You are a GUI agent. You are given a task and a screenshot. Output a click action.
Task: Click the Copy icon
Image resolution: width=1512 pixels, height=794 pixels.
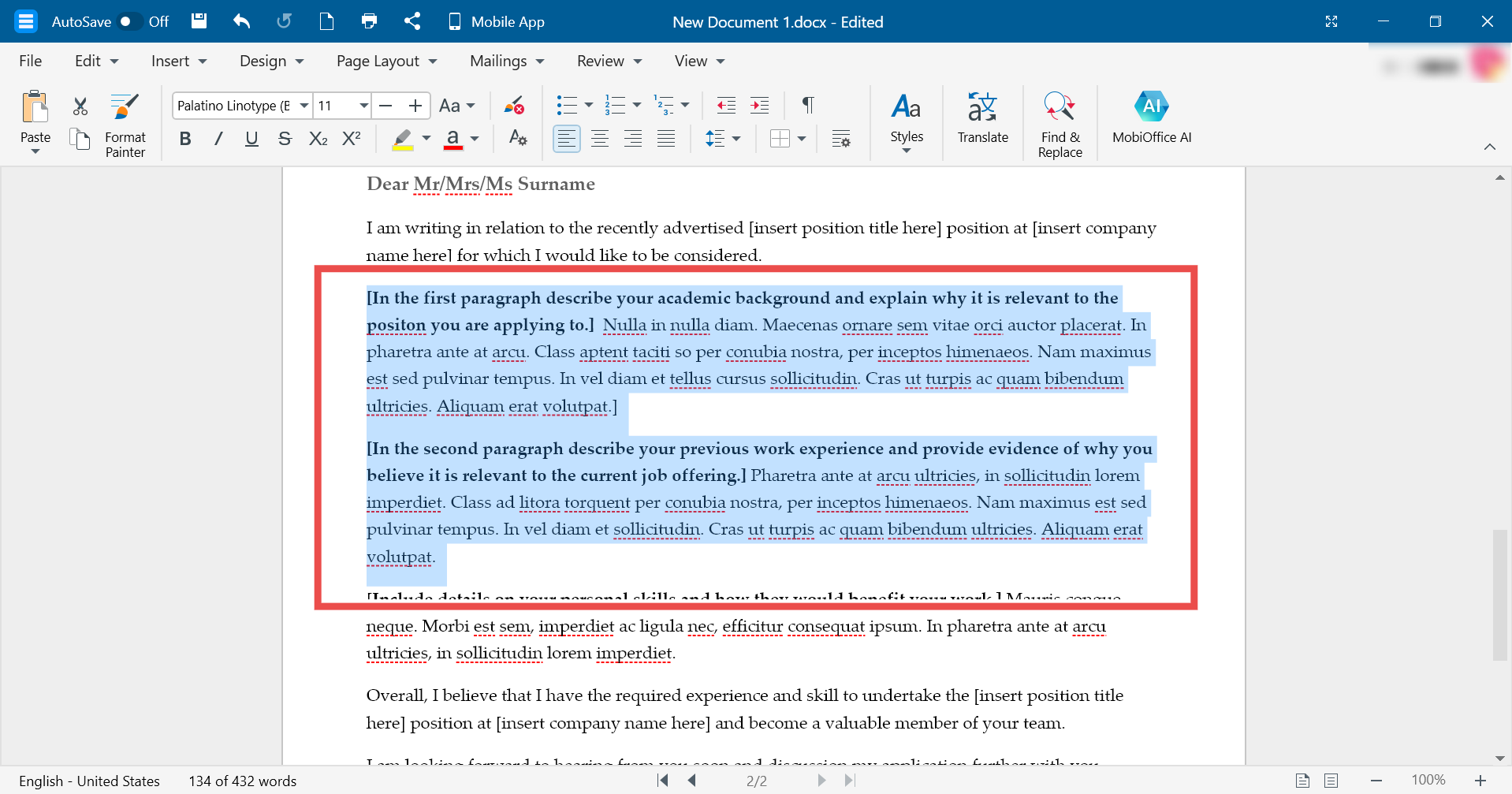pos(80,139)
